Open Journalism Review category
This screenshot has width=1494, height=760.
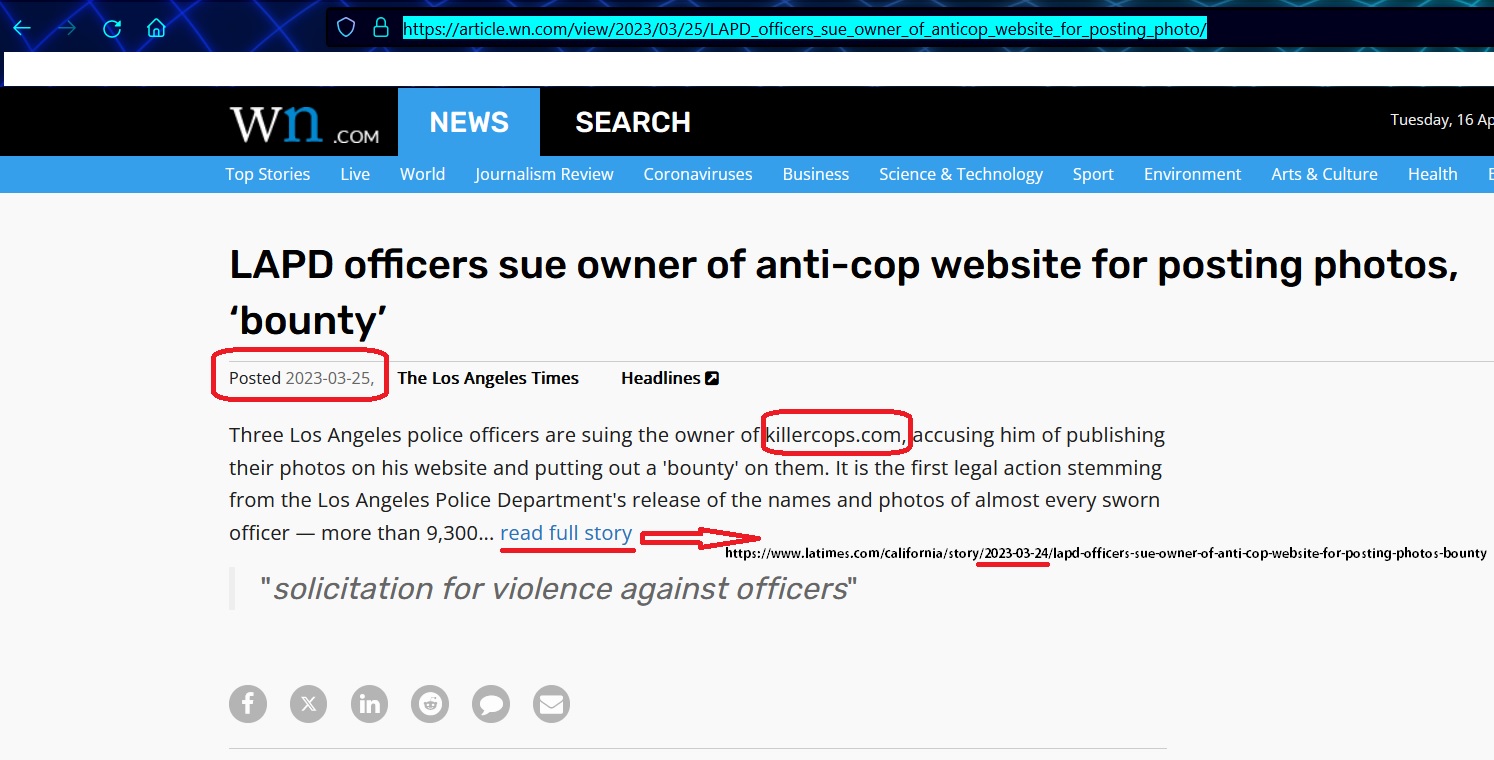(544, 174)
